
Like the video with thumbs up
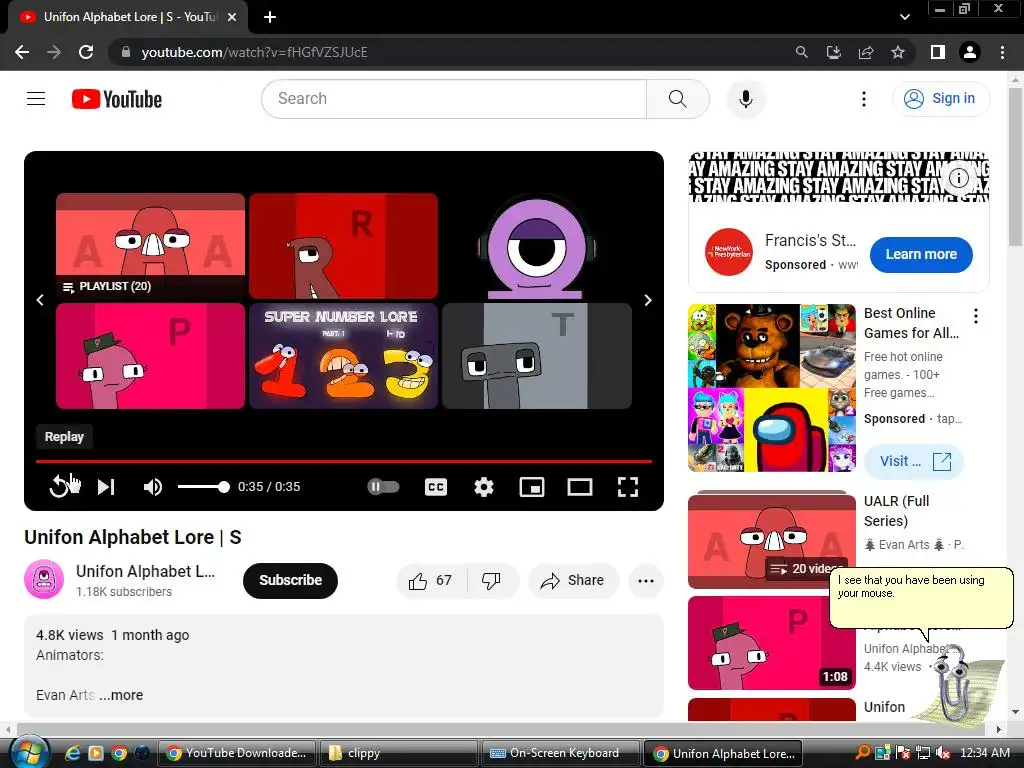click(431, 581)
